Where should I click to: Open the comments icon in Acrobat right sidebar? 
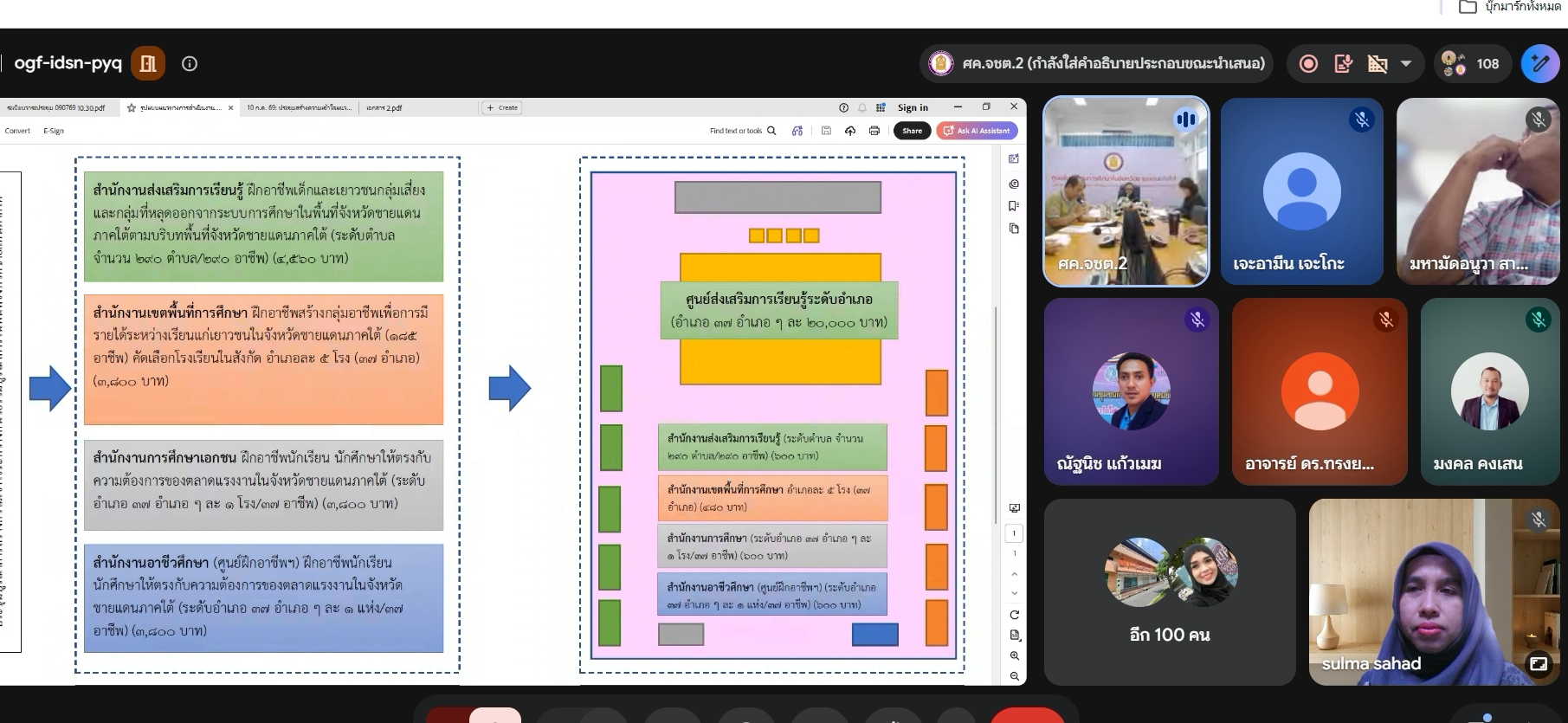point(1014,184)
